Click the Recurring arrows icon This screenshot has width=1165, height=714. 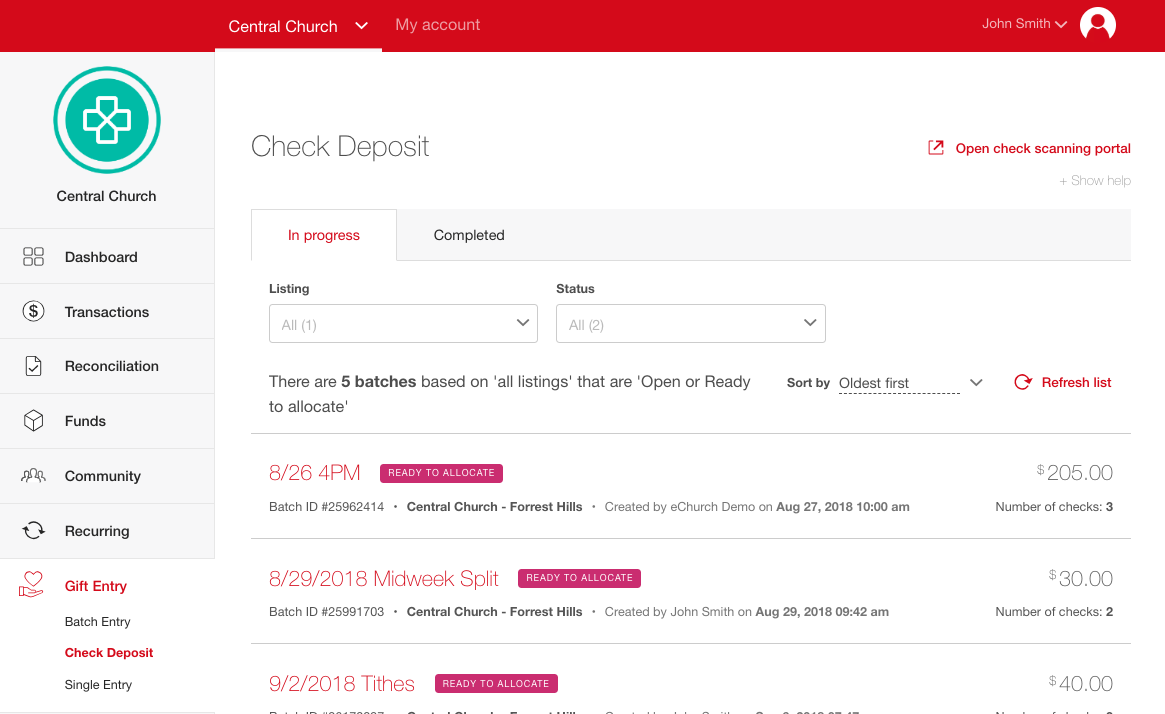coord(33,531)
